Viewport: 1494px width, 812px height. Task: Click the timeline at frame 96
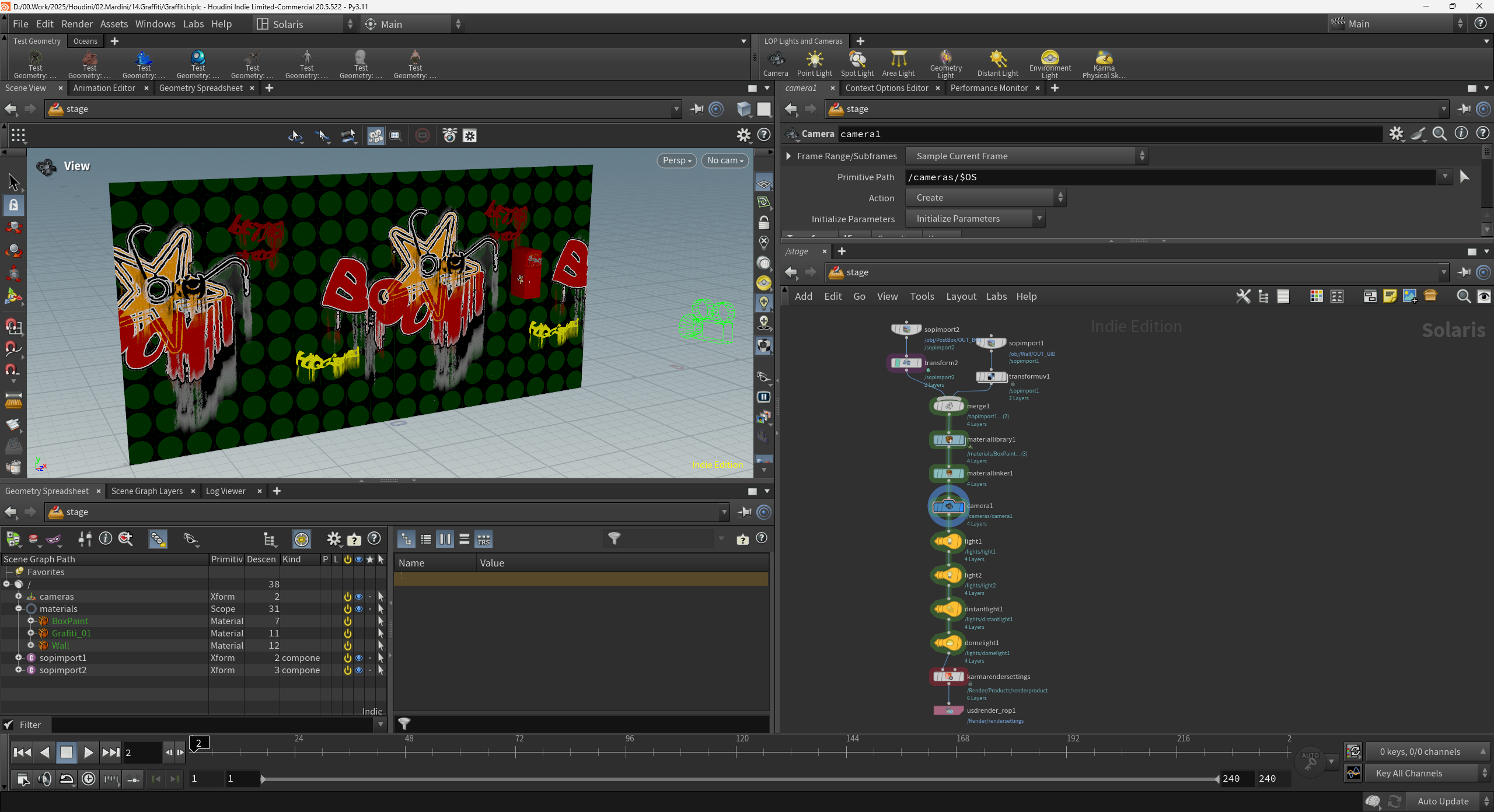pyautogui.click(x=626, y=752)
